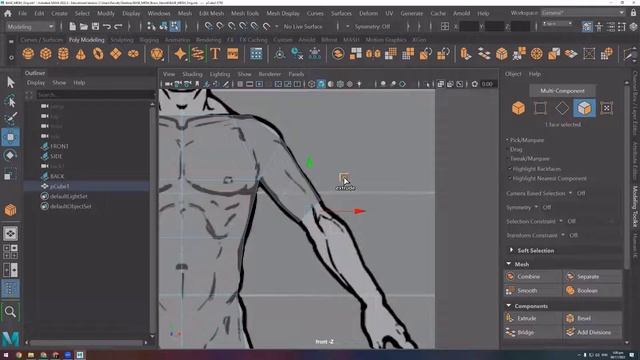
Task: Switch to Face selection mode in toolkit
Action: click(x=584, y=108)
